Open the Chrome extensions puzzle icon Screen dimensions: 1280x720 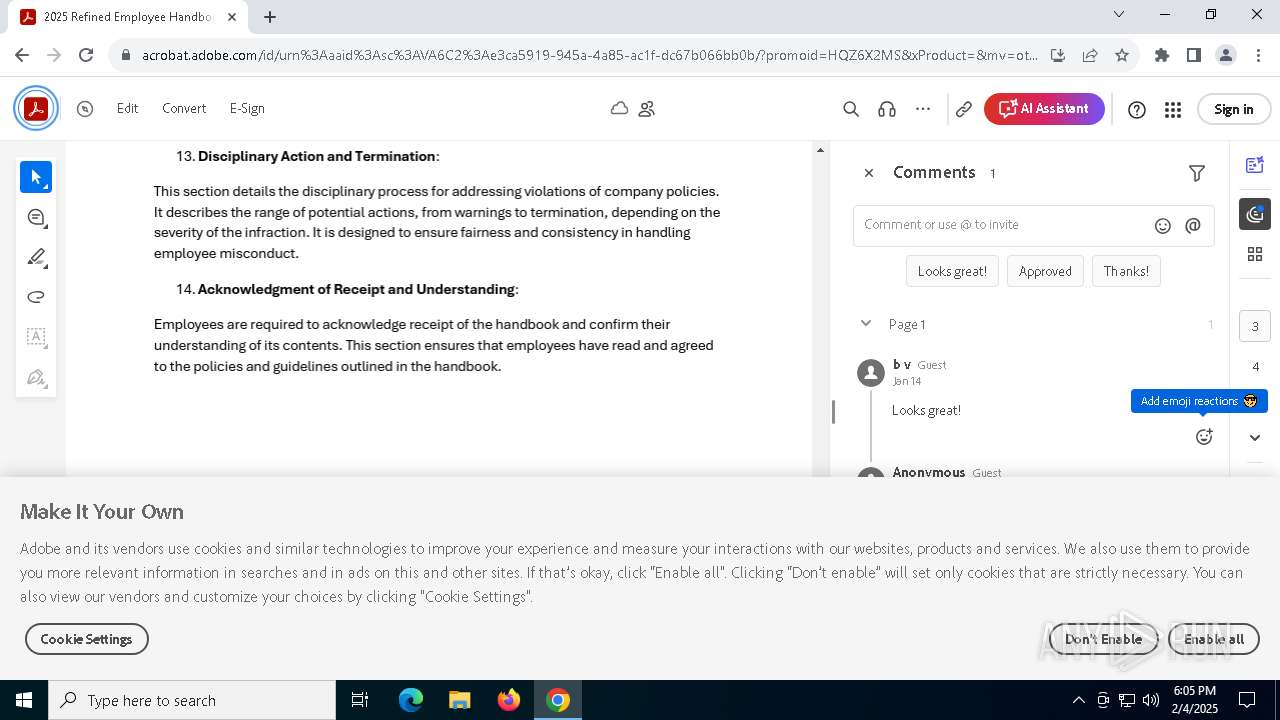click(x=1162, y=55)
